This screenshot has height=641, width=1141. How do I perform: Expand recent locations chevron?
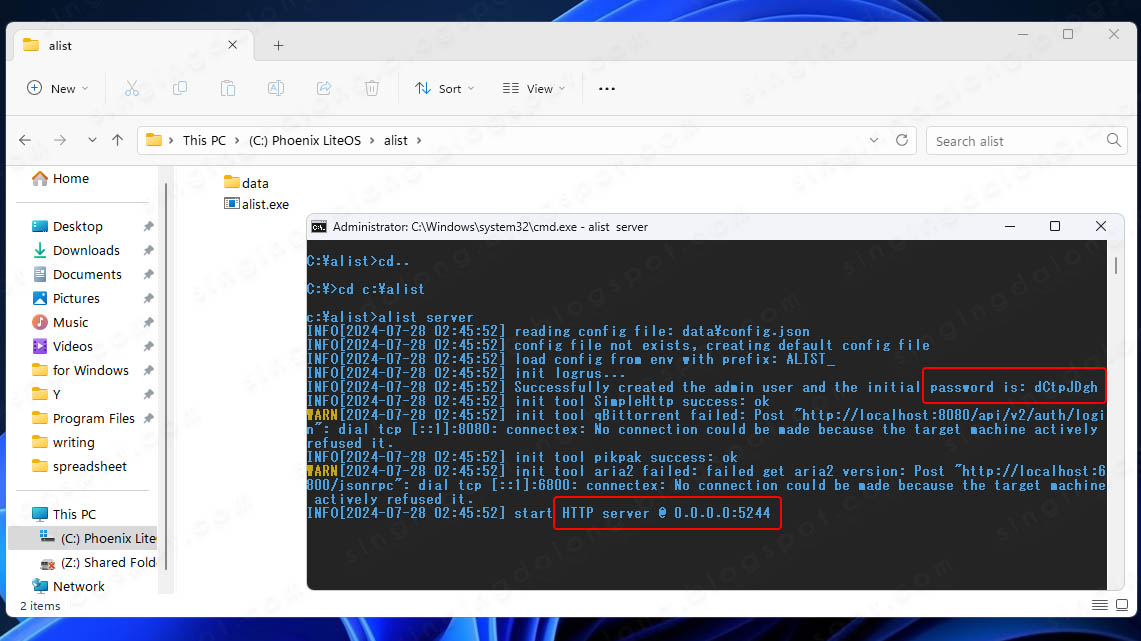[x=92, y=140]
